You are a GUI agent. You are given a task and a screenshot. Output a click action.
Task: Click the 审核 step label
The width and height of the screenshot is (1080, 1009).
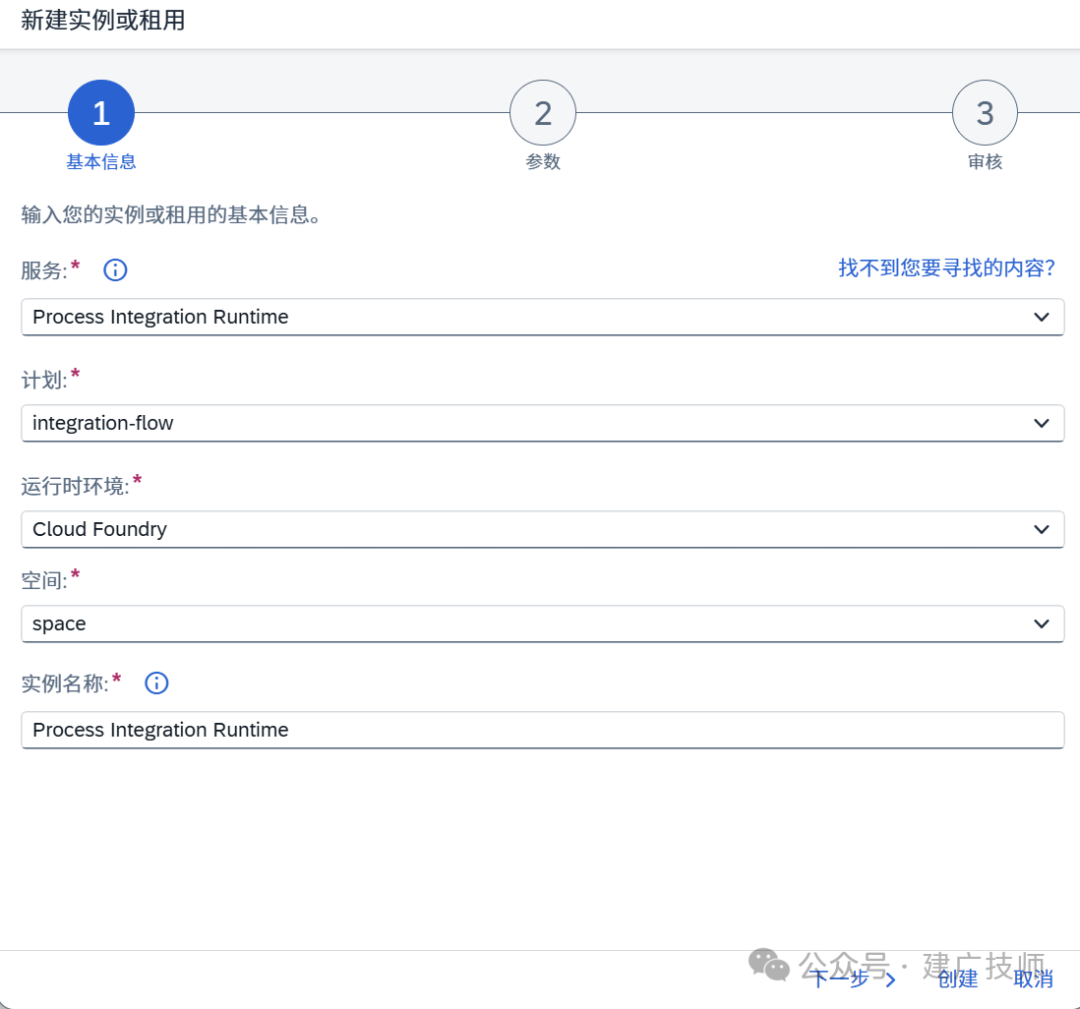coord(985,162)
